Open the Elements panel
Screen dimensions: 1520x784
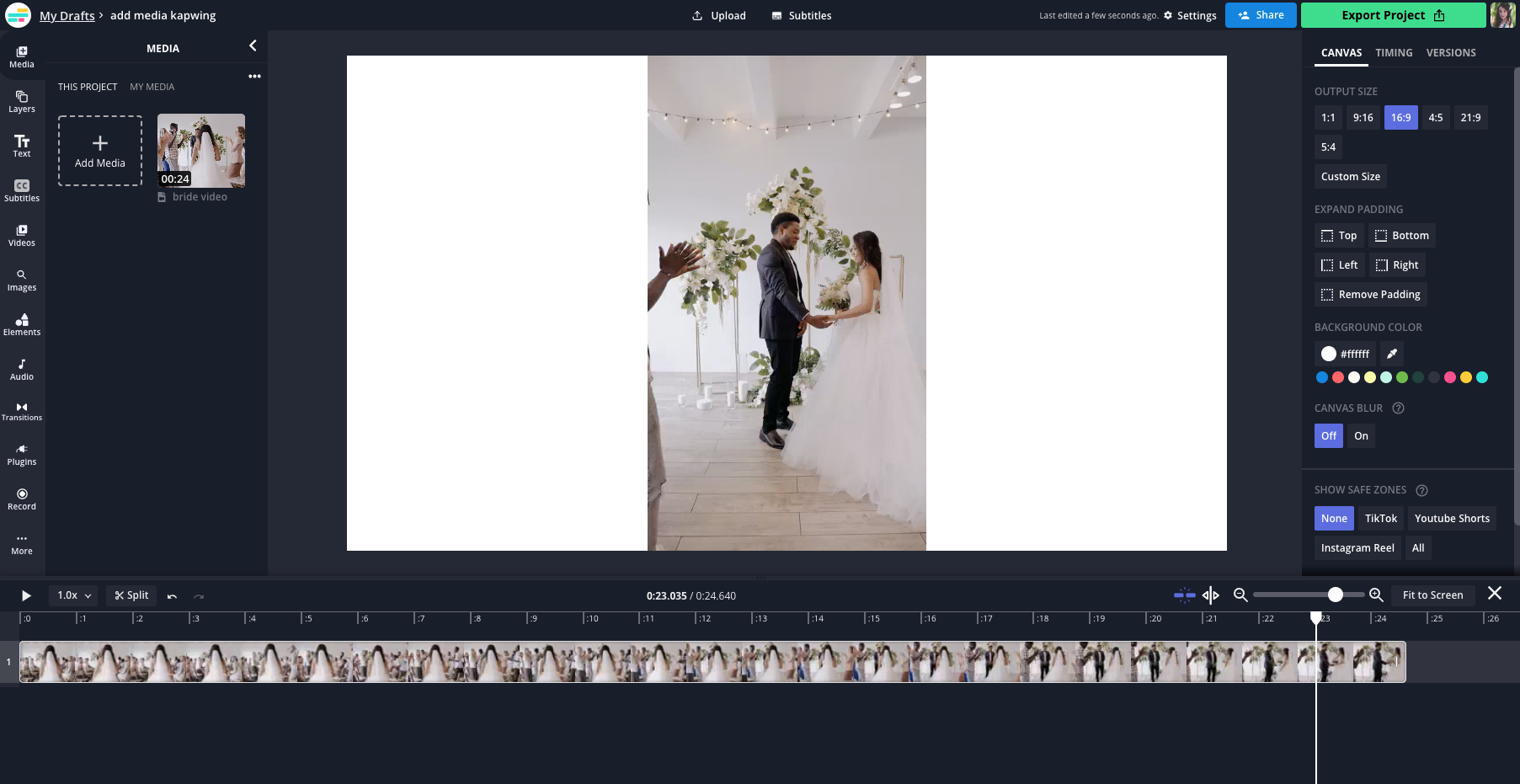22,325
